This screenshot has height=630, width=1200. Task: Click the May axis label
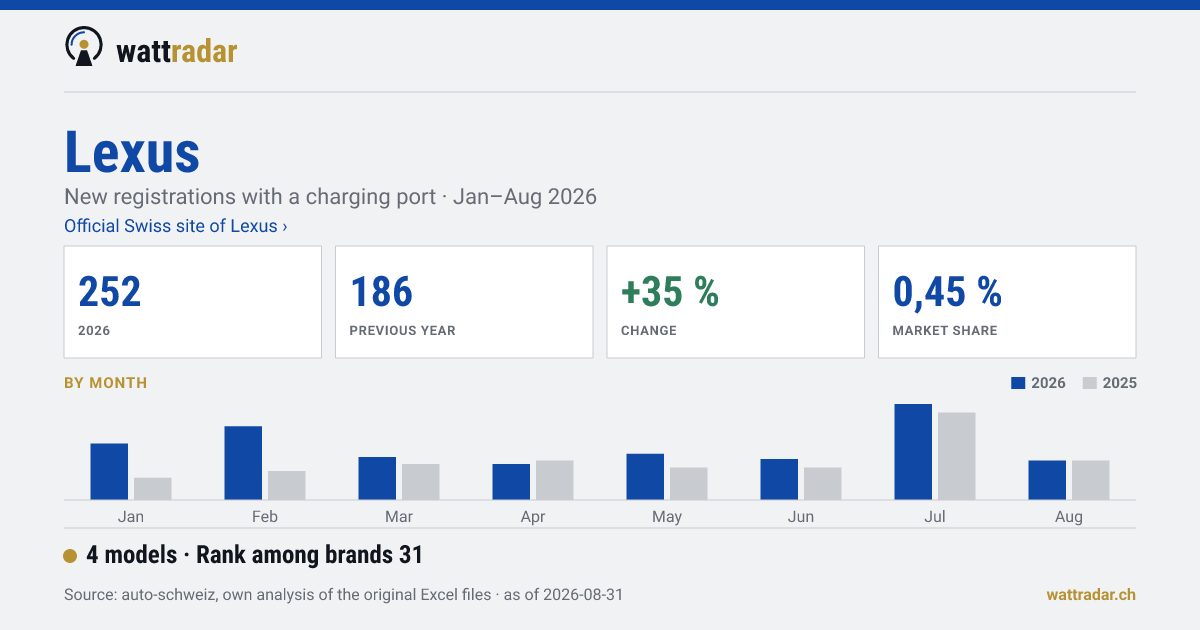(667, 517)
